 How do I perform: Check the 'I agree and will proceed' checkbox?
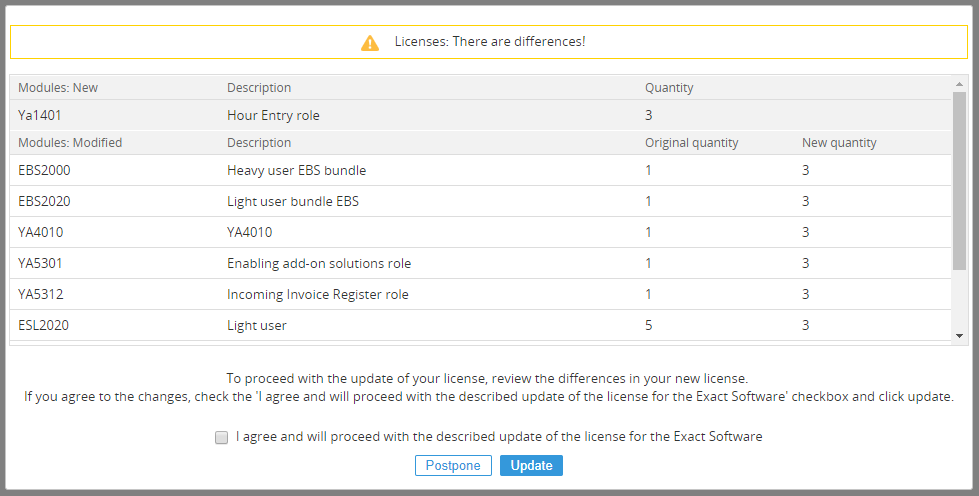[x=222, y=437]
